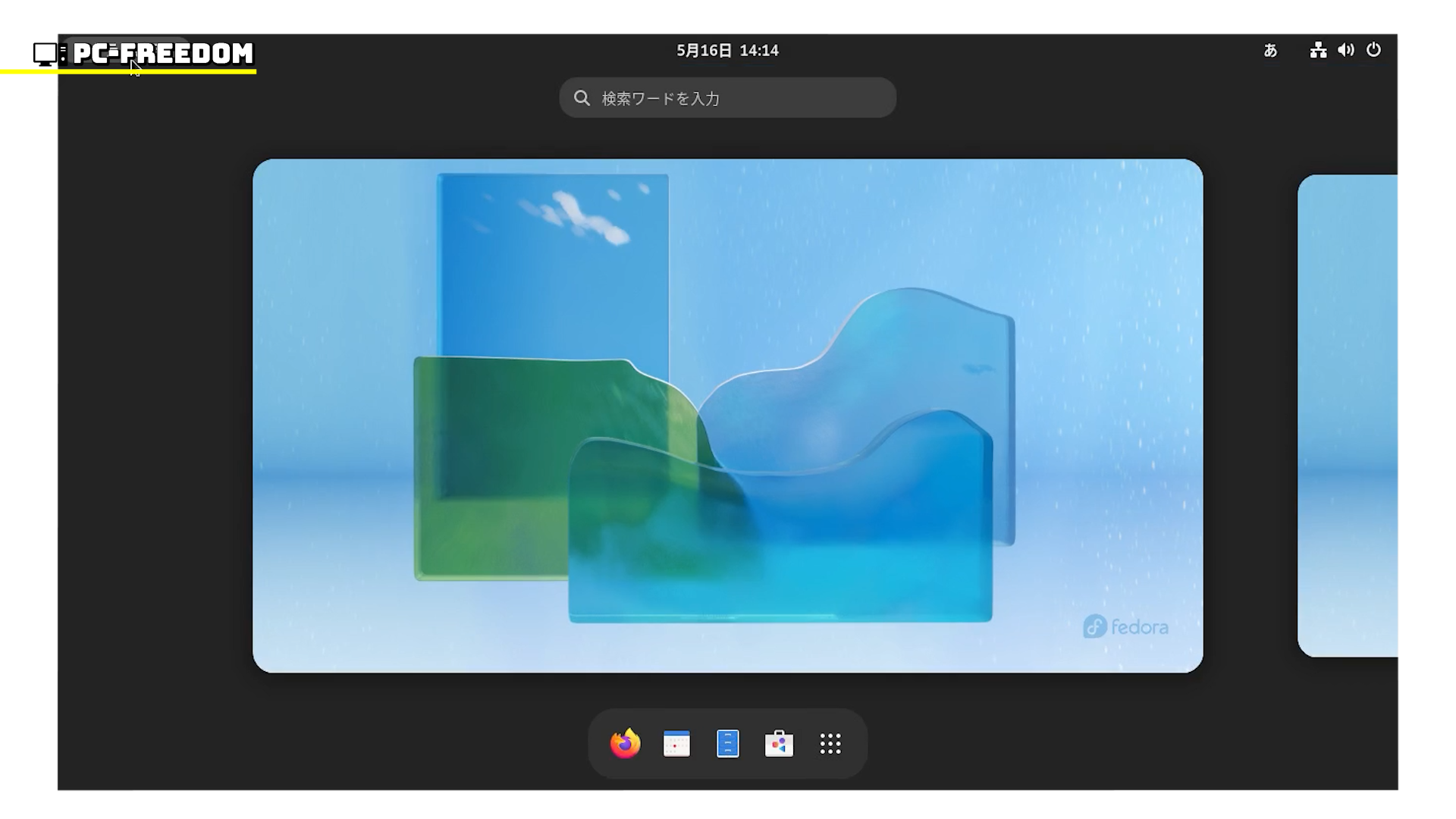Show all applications grid
This screenshot has width=1456, height=819.
tap(830, 744)
